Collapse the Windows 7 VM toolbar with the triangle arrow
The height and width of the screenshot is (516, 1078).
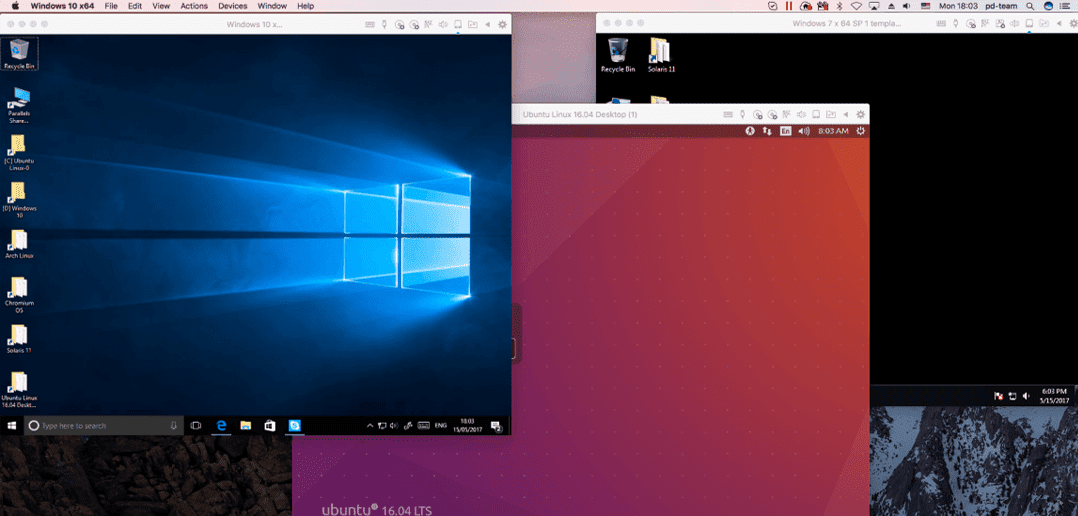(x=1059, y=24)
